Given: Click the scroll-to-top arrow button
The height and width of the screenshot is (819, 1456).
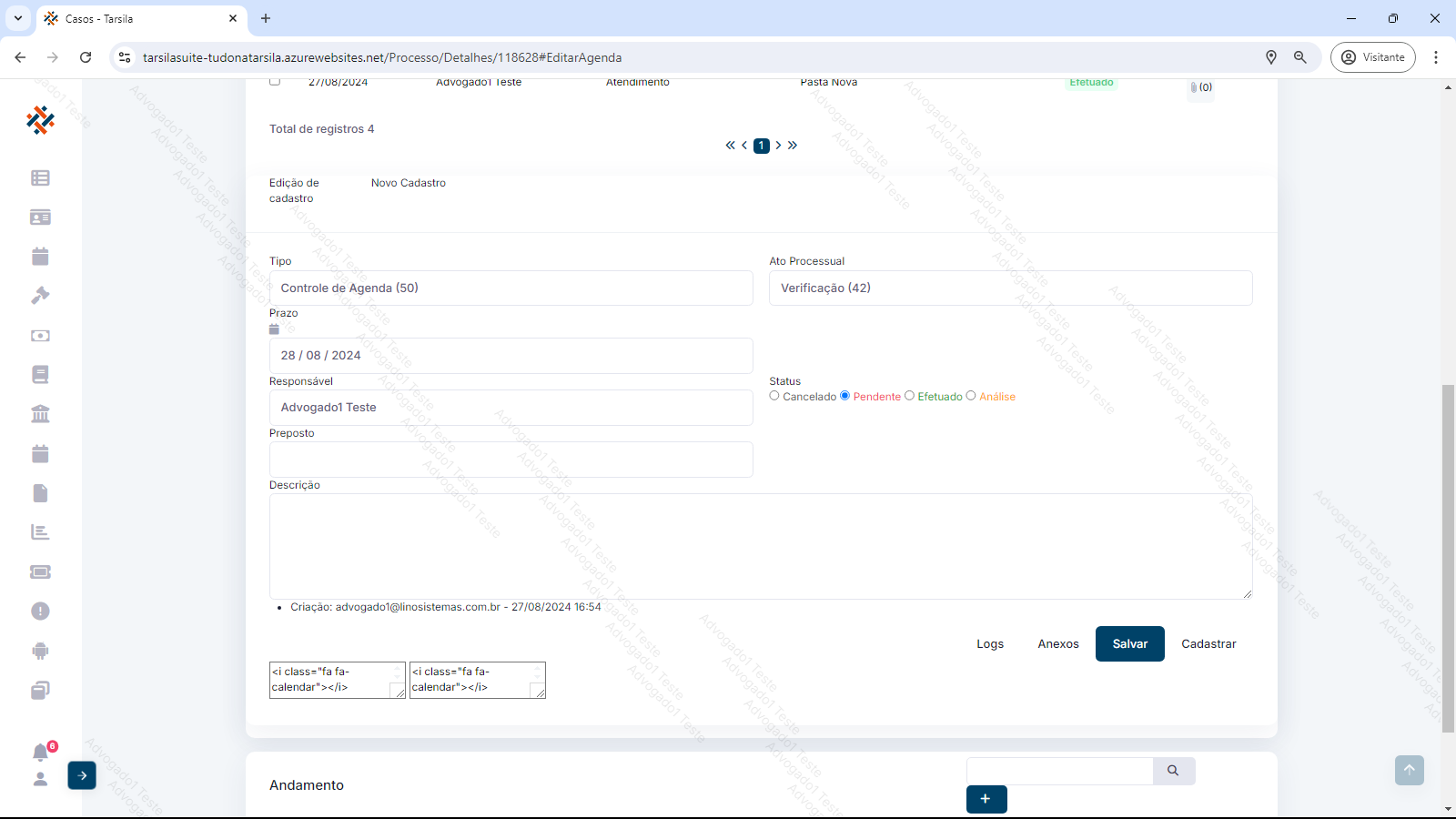Looking at the screenshot, I should coord(1409,770).
